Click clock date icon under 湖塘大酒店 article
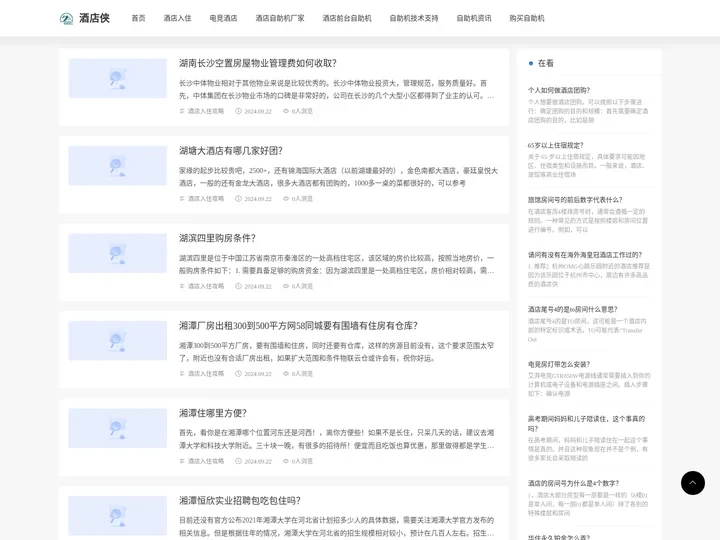The width and height of the screenshot is (720, 540). click(238, 199)
